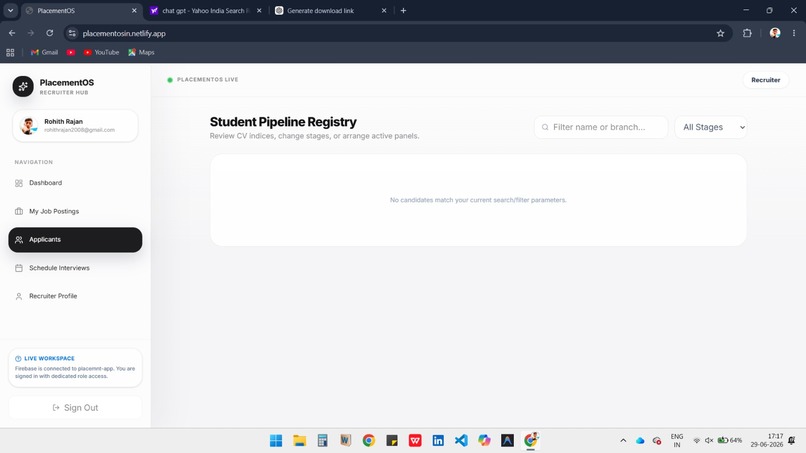The image size is (806, 453).
Task: Click the address bar URL
Action: 124,33
